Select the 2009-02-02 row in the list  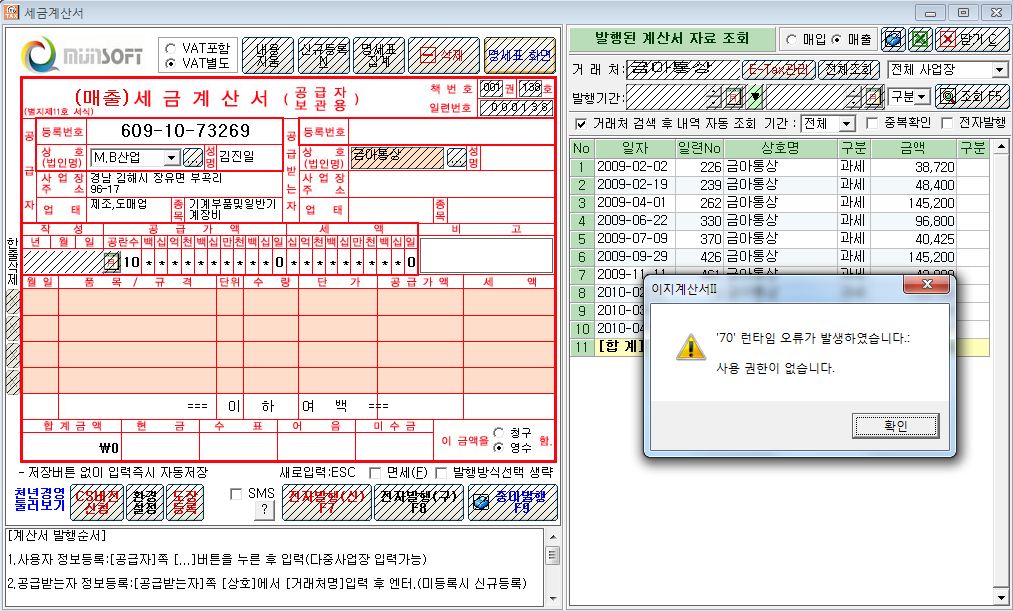(779, 167)
